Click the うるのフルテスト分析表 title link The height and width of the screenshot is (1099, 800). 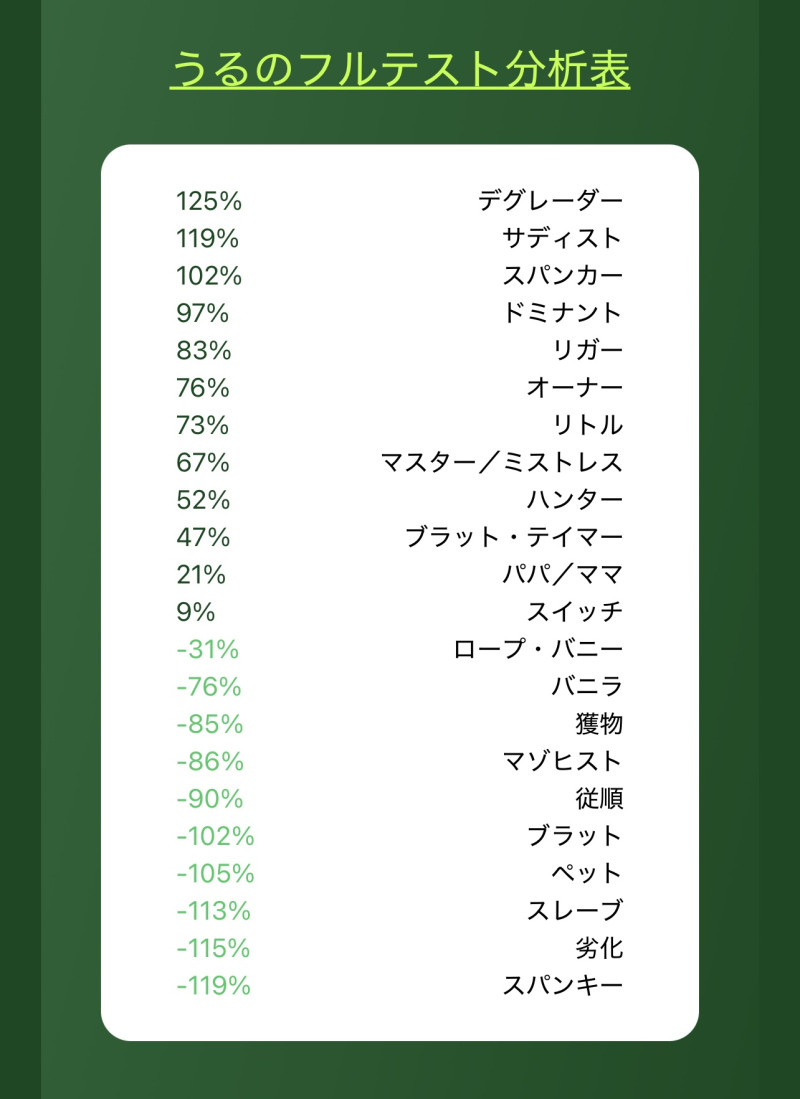pos(400,70)
